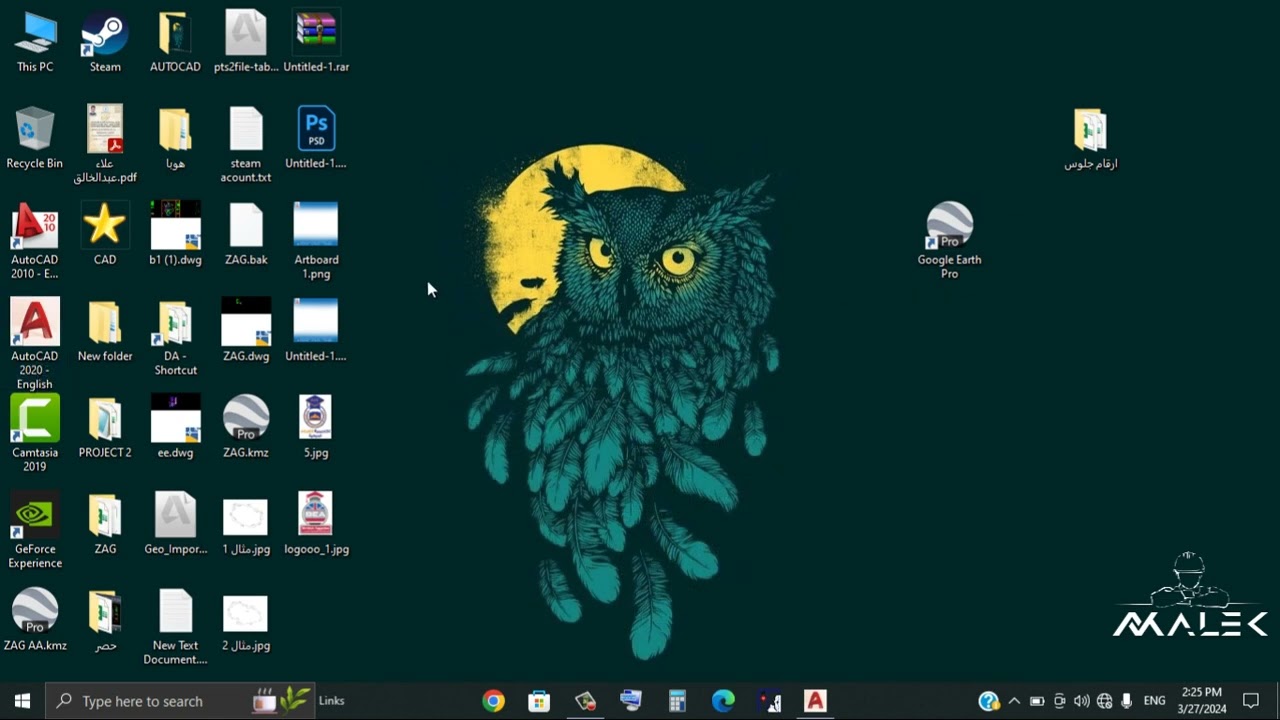Screen dimensions: 1280x720
Task: Open the volume control in tray
Action: click(x=1081, y=701)
